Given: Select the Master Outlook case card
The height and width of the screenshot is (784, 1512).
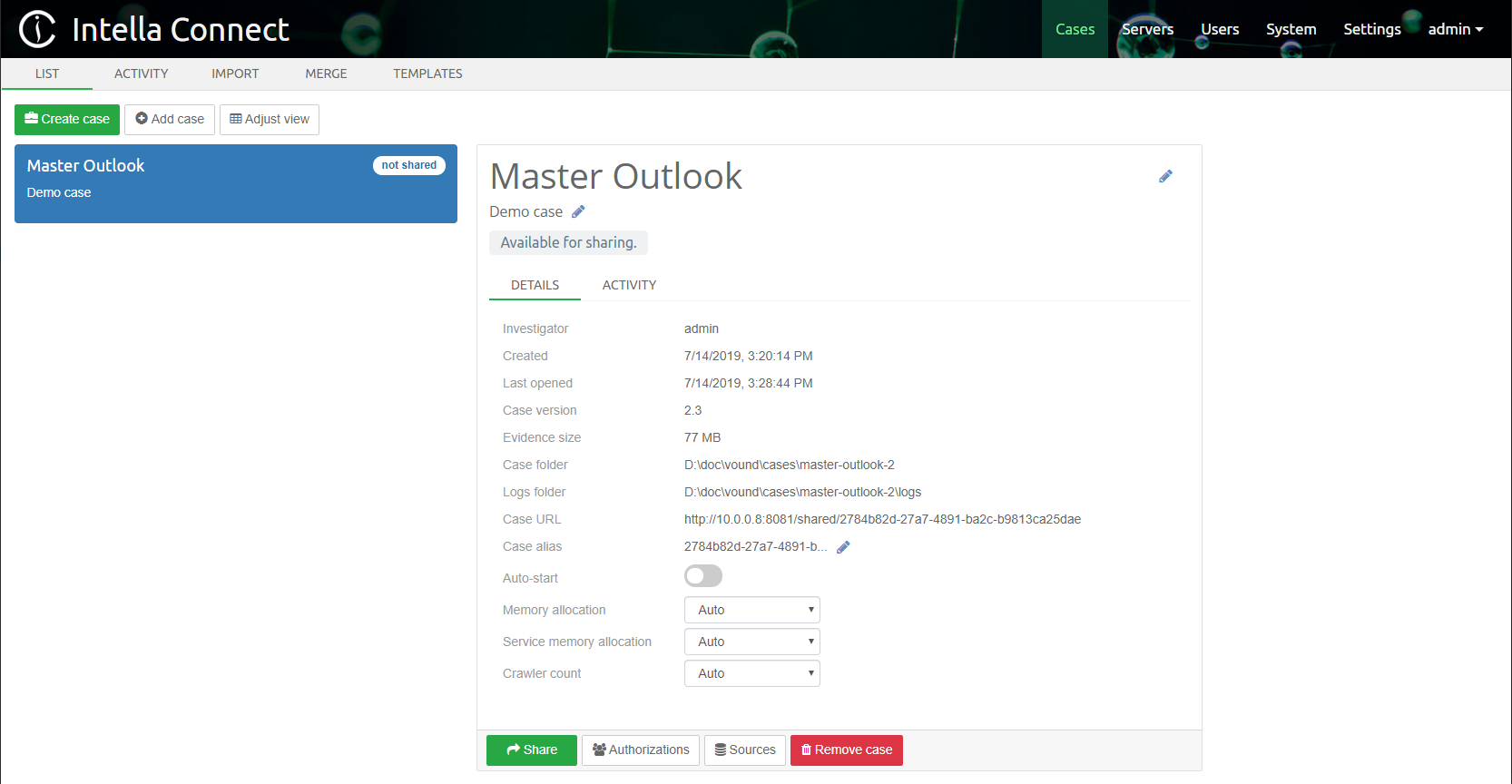Looking at the screenshot, I should click(x=235, y=183).
